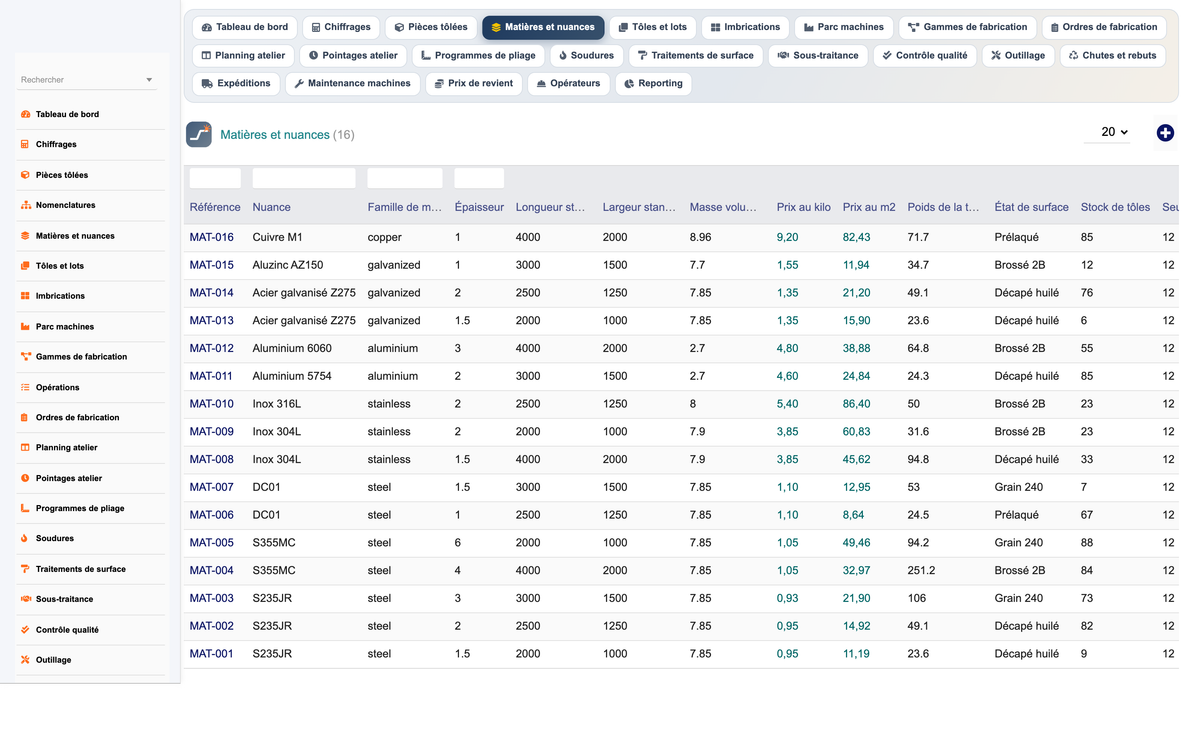The height and width of the screenshot is (743, 1200).
Task: Click the Gammes de fabrication sidebar icon
Action: (x=25, y=357)
